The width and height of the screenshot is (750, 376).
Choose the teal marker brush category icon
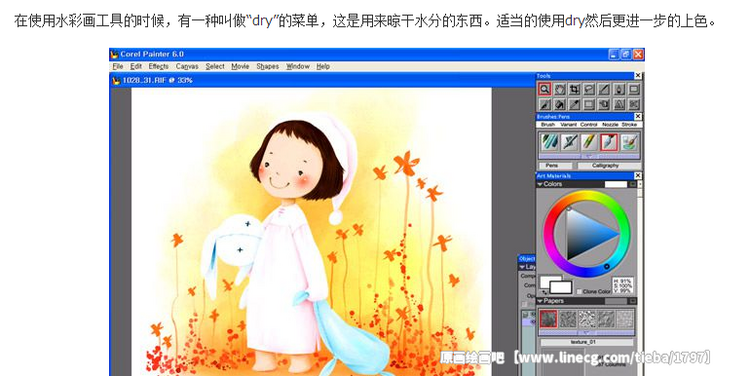coord(550,143)
